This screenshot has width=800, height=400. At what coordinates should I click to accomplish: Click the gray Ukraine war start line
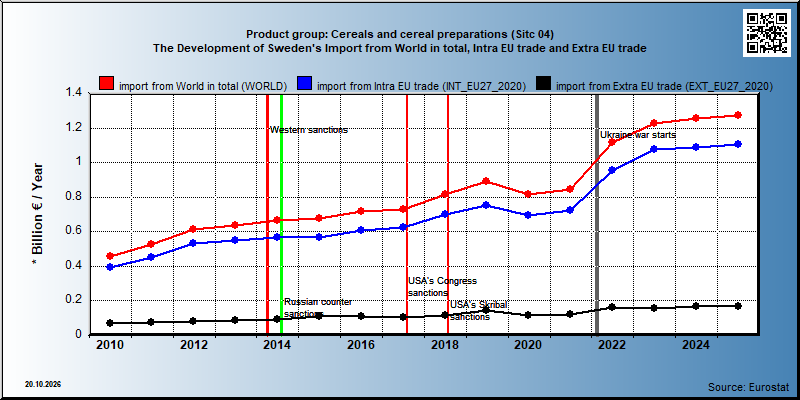pyautogui.click(x=597, y=214)
